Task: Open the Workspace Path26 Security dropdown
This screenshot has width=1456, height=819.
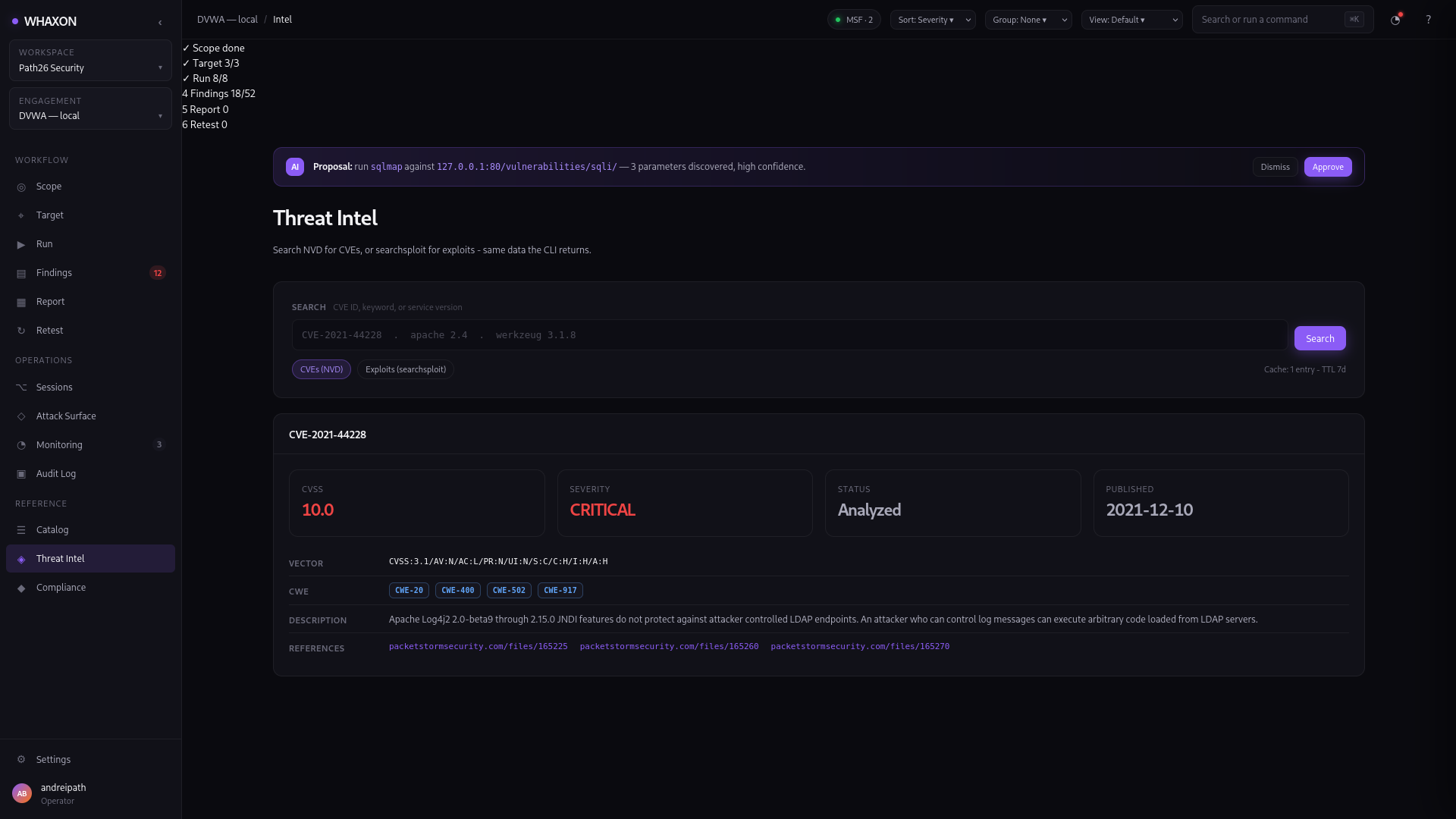Action: (90, 61)
